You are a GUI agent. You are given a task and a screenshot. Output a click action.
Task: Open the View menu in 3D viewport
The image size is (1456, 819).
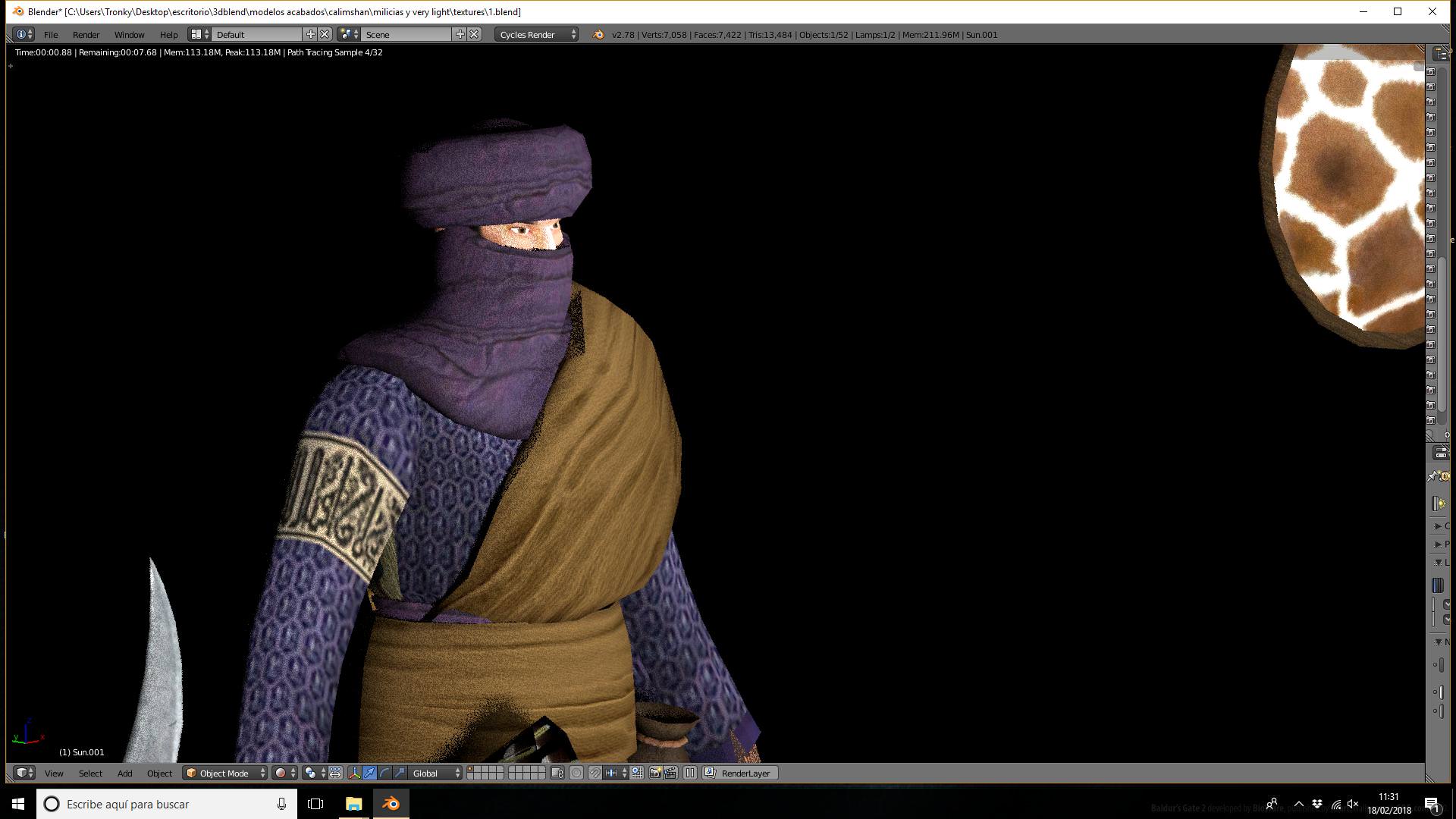coord(54,773)
